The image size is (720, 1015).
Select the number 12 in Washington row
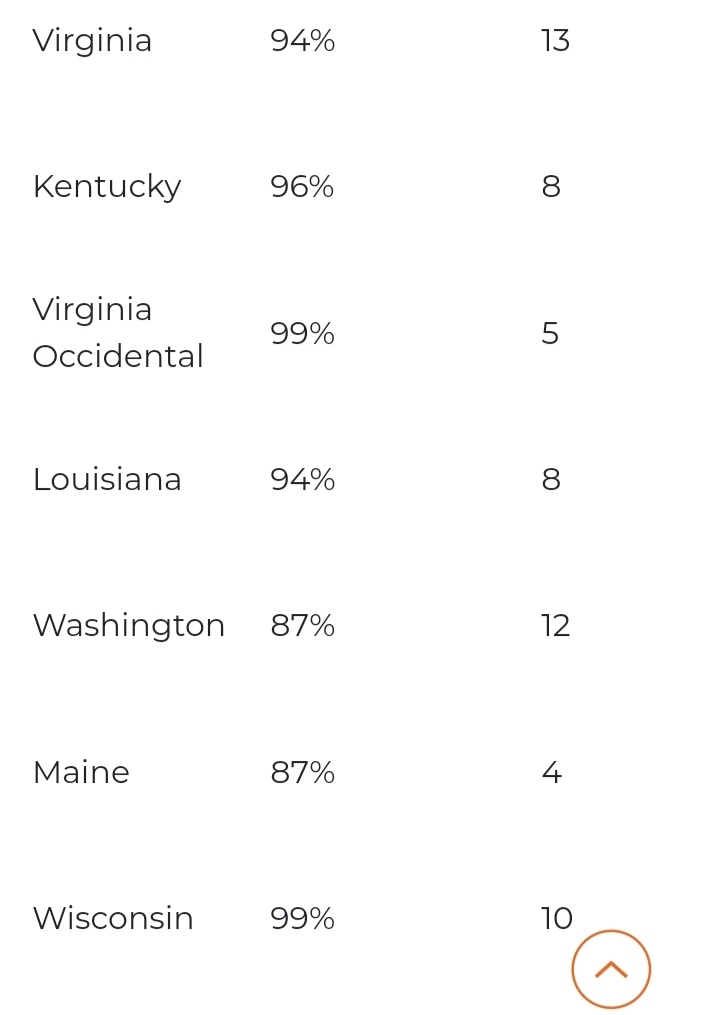(x=556, y=626)
